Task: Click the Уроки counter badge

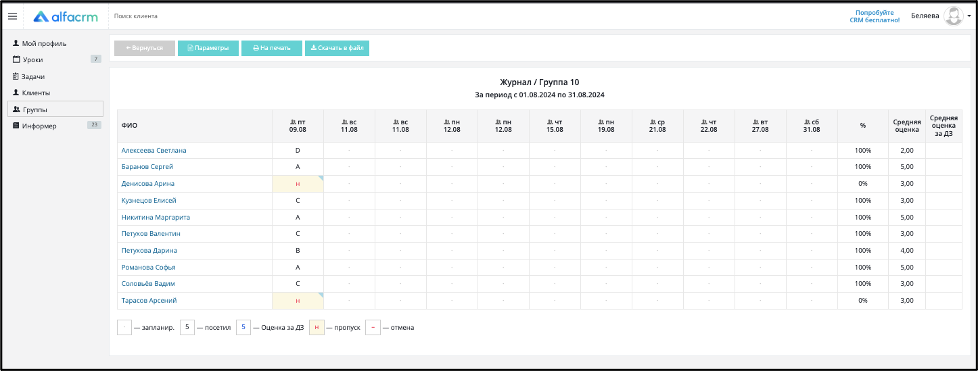Action: [96, 59]
